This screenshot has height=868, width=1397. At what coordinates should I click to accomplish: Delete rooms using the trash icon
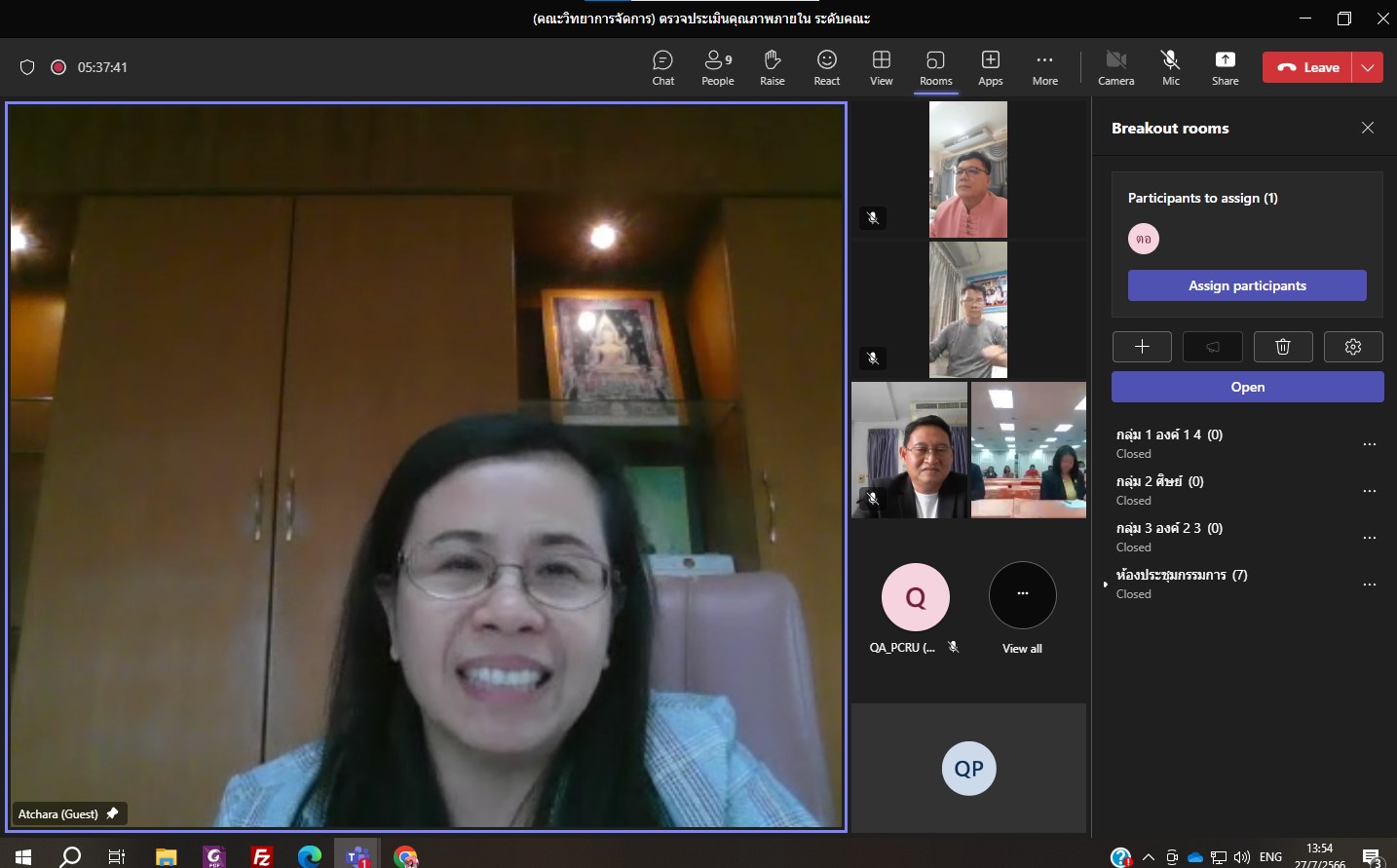pyautogui.click(x=1283, y=347)
